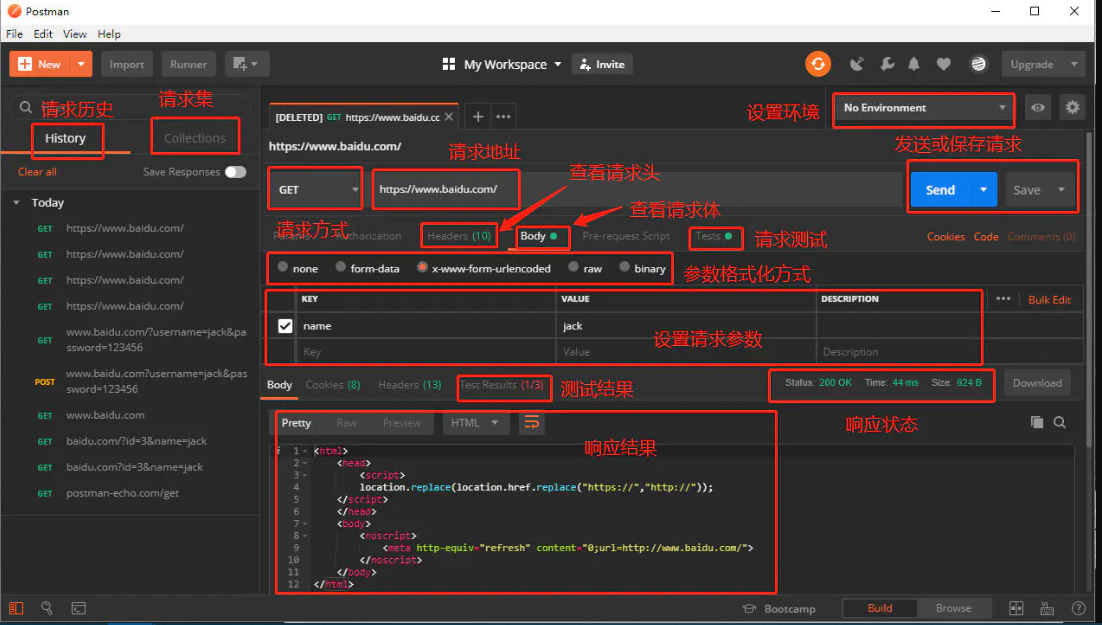1102x625 pixels.
Task: Click the Download response button
Action: click(x=1037, y=383)
